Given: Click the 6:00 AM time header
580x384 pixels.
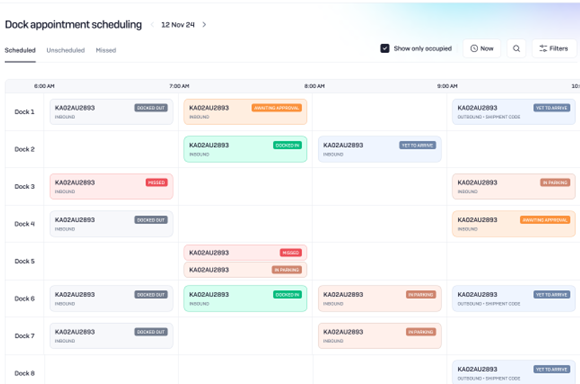Looking at the screenshot, I should pos(44,86).
